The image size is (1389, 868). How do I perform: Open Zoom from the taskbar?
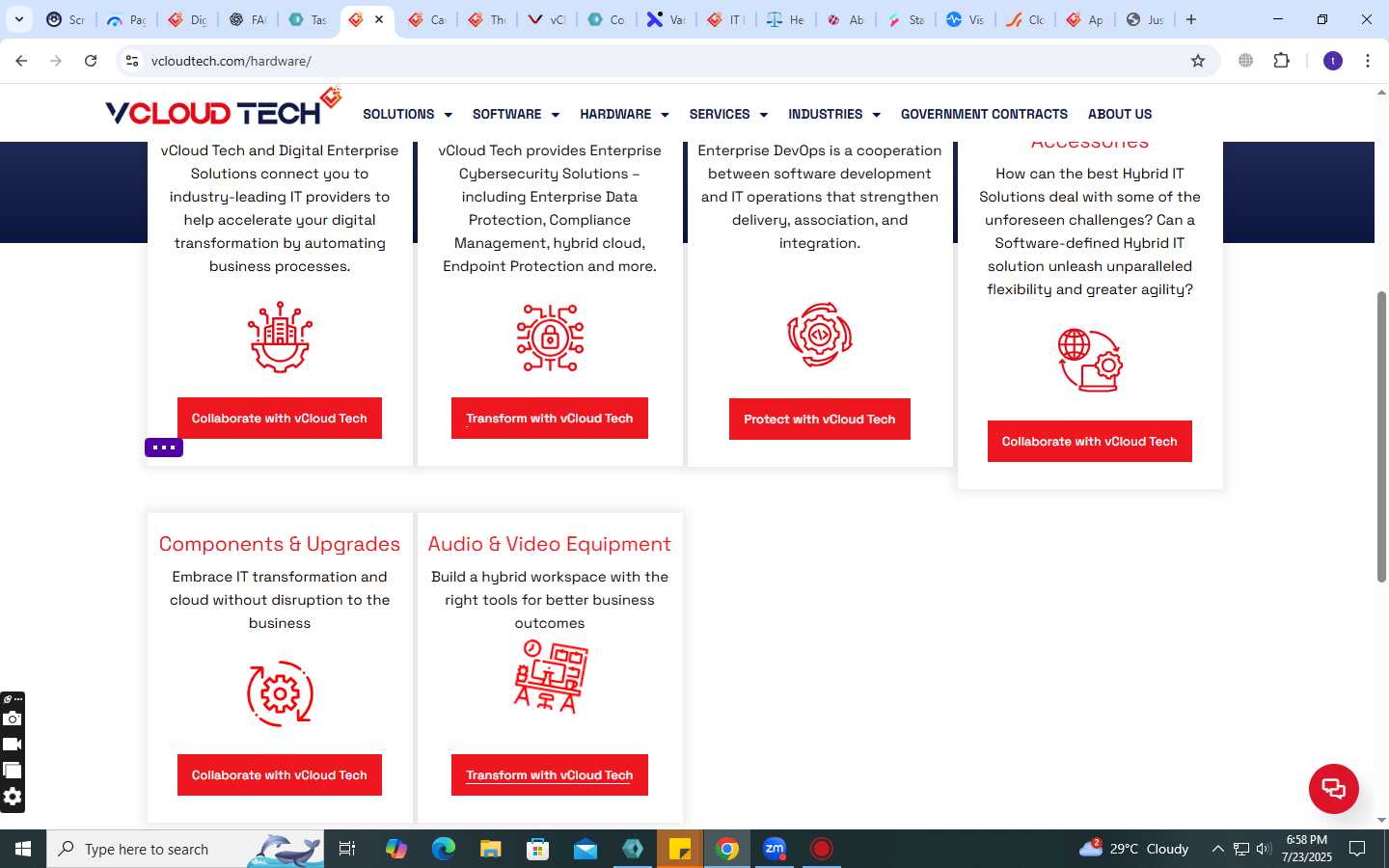coord(775,849)
